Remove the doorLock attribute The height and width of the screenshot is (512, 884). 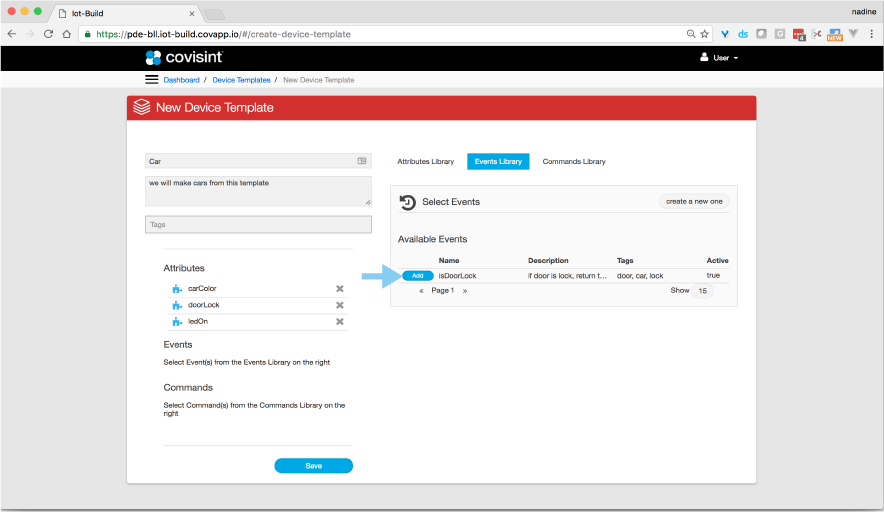pyautogui.click(x=340, y=305)
